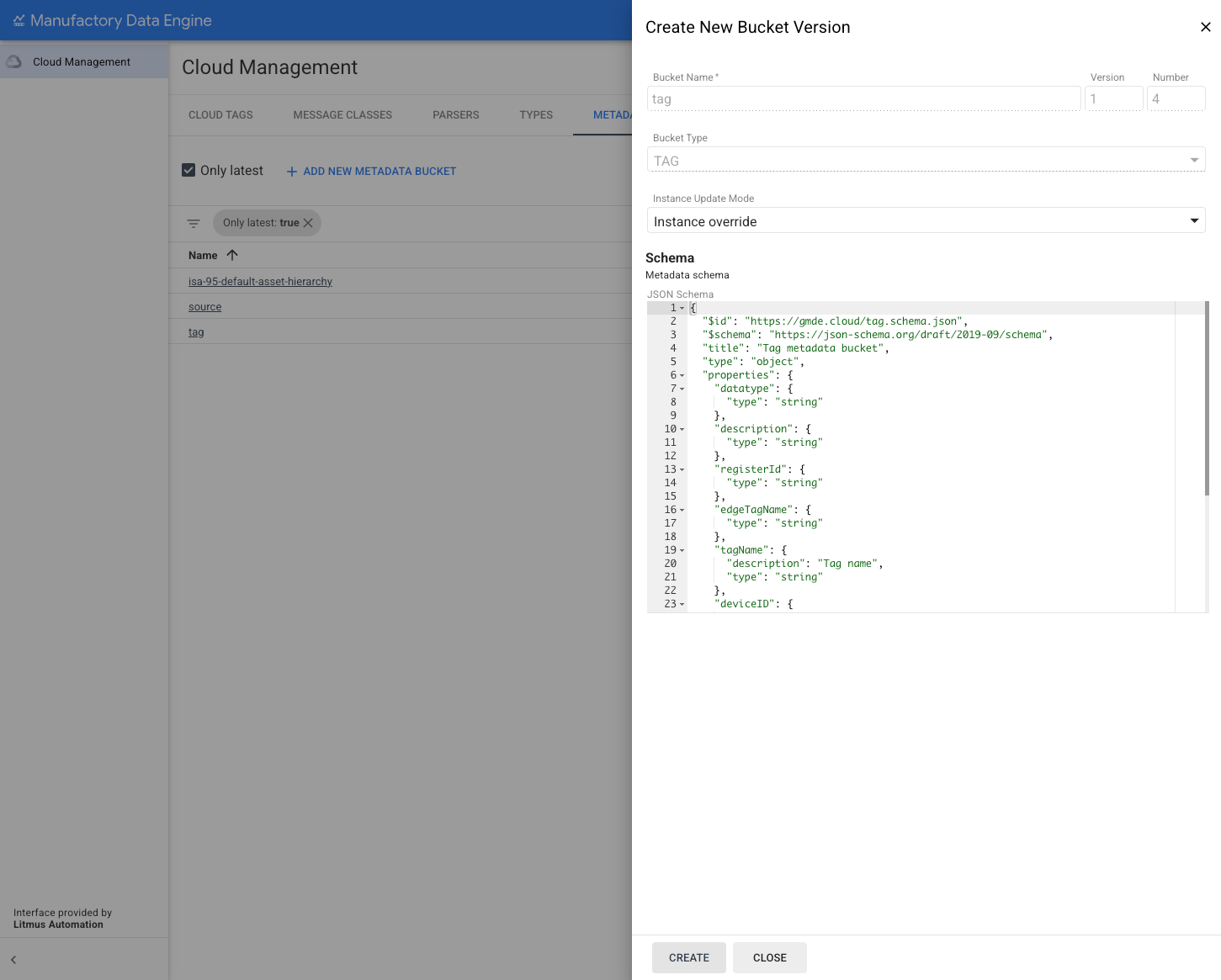Click the Manufactory Data Engine logo icon

pyautogui.click(x=19, y=21)
